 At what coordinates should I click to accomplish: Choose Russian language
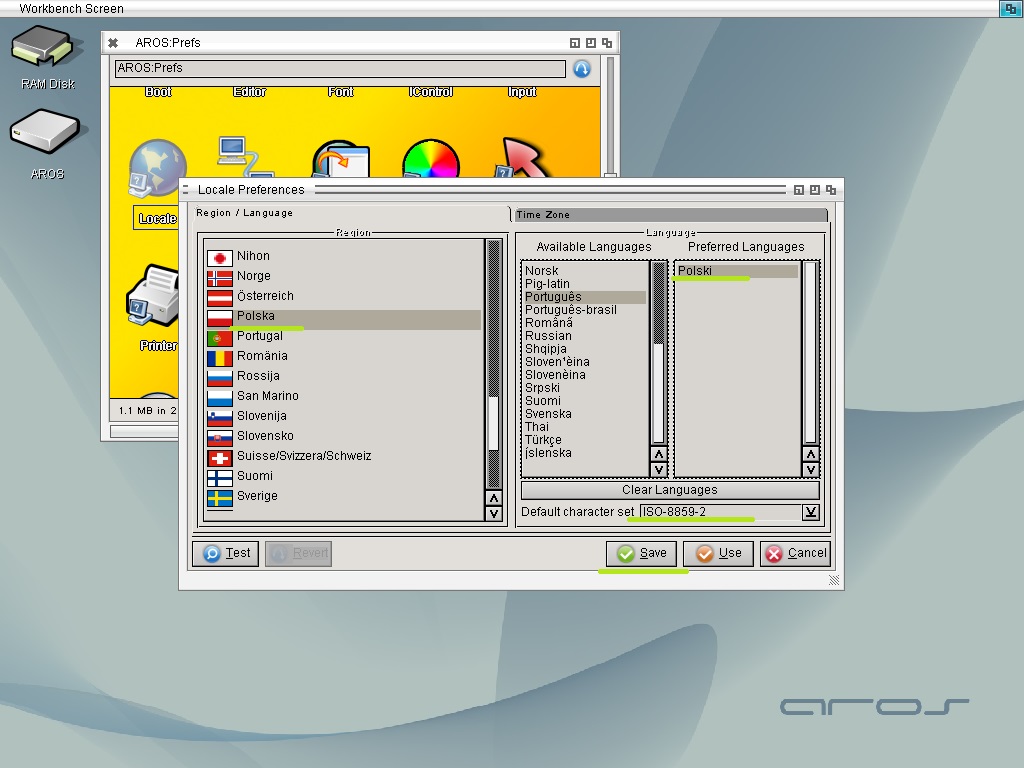[x=584, y=336]
